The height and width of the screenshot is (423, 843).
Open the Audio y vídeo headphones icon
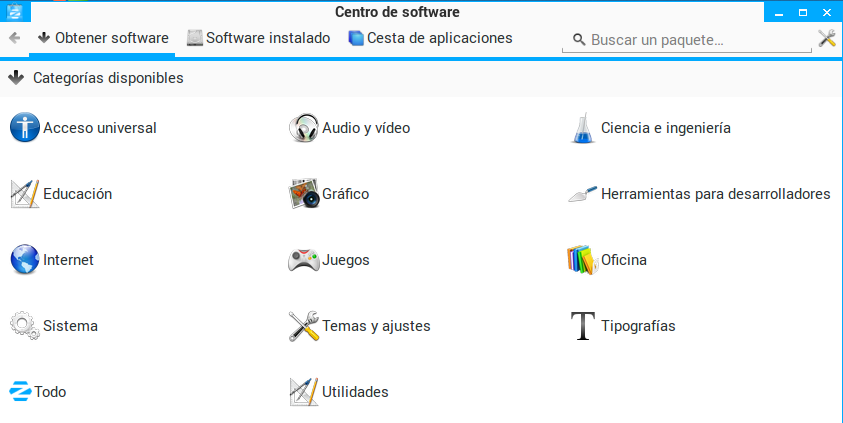(x=303, y=128)
